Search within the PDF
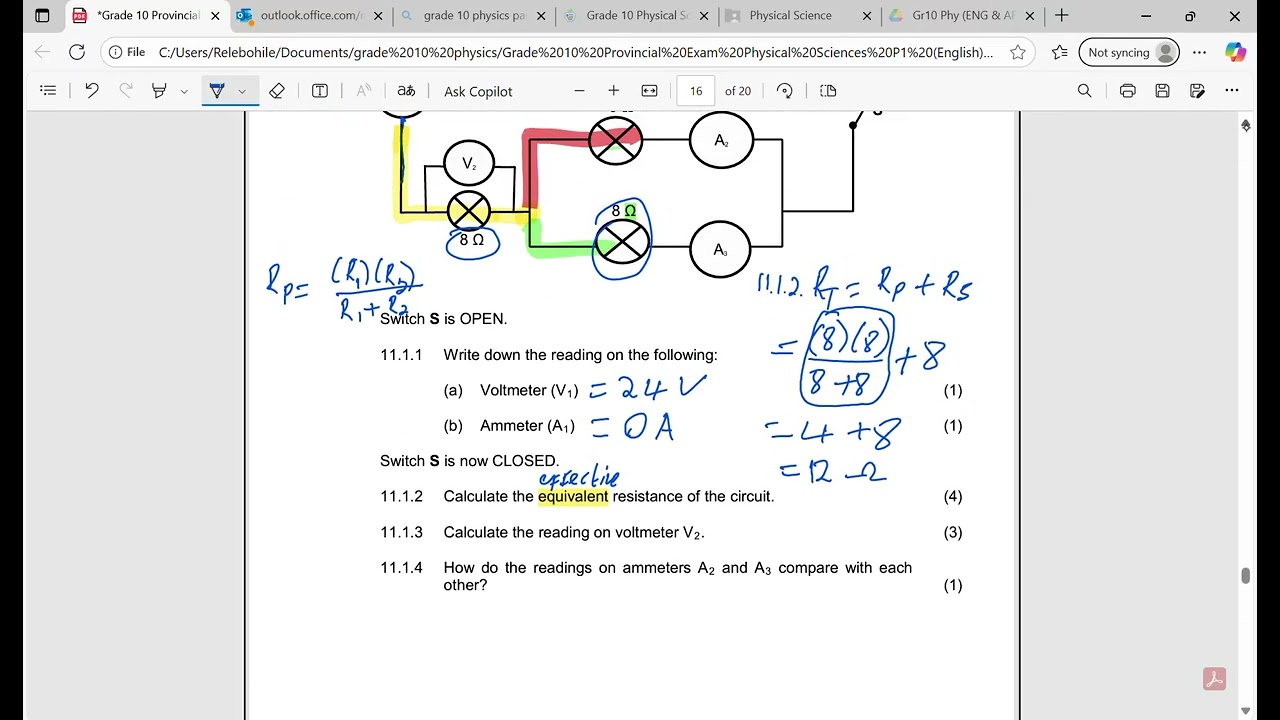The height and width of the screenshot is (720, 1280). point(1085,91)
